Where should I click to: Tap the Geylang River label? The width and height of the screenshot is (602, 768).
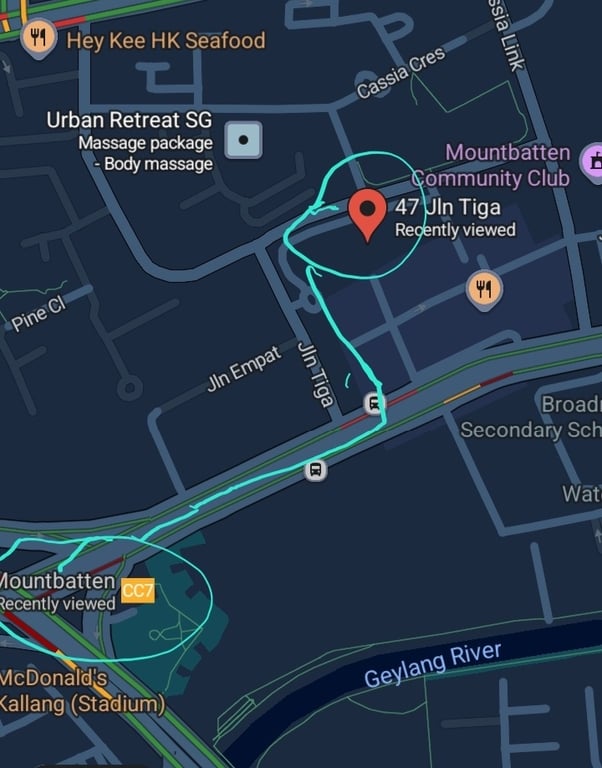tap(433, 665)
